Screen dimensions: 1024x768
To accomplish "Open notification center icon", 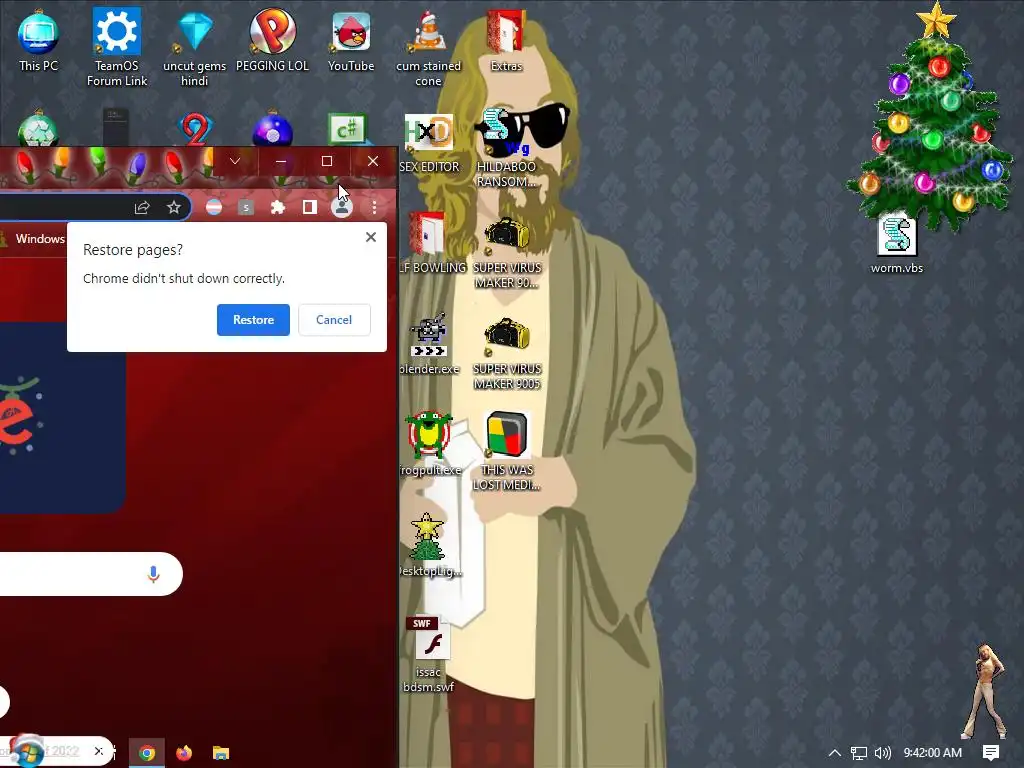I will point(991,753).
